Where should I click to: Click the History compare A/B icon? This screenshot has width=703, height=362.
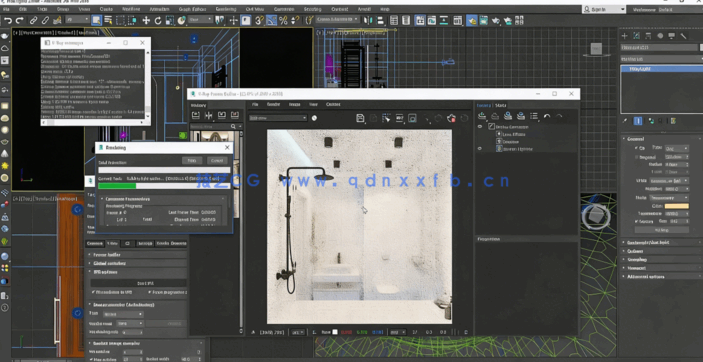click(208, 115)
